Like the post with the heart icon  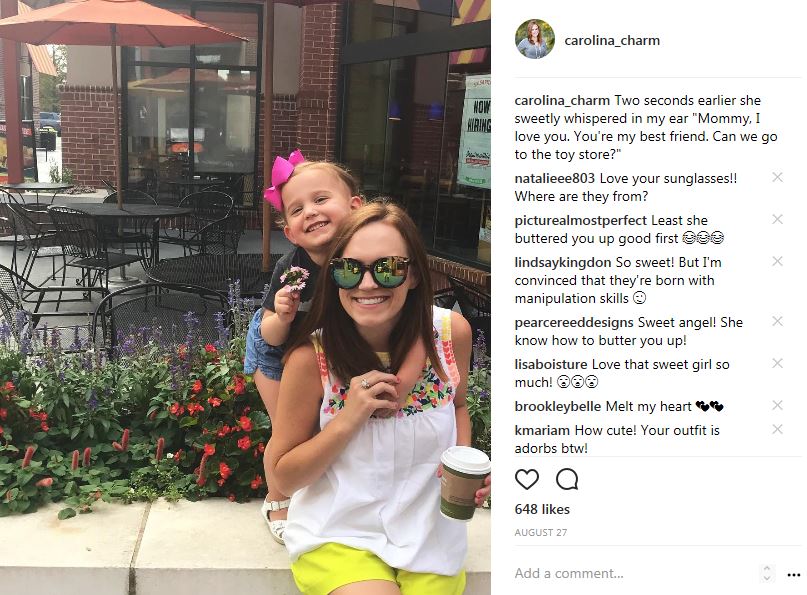coord(527,479)
